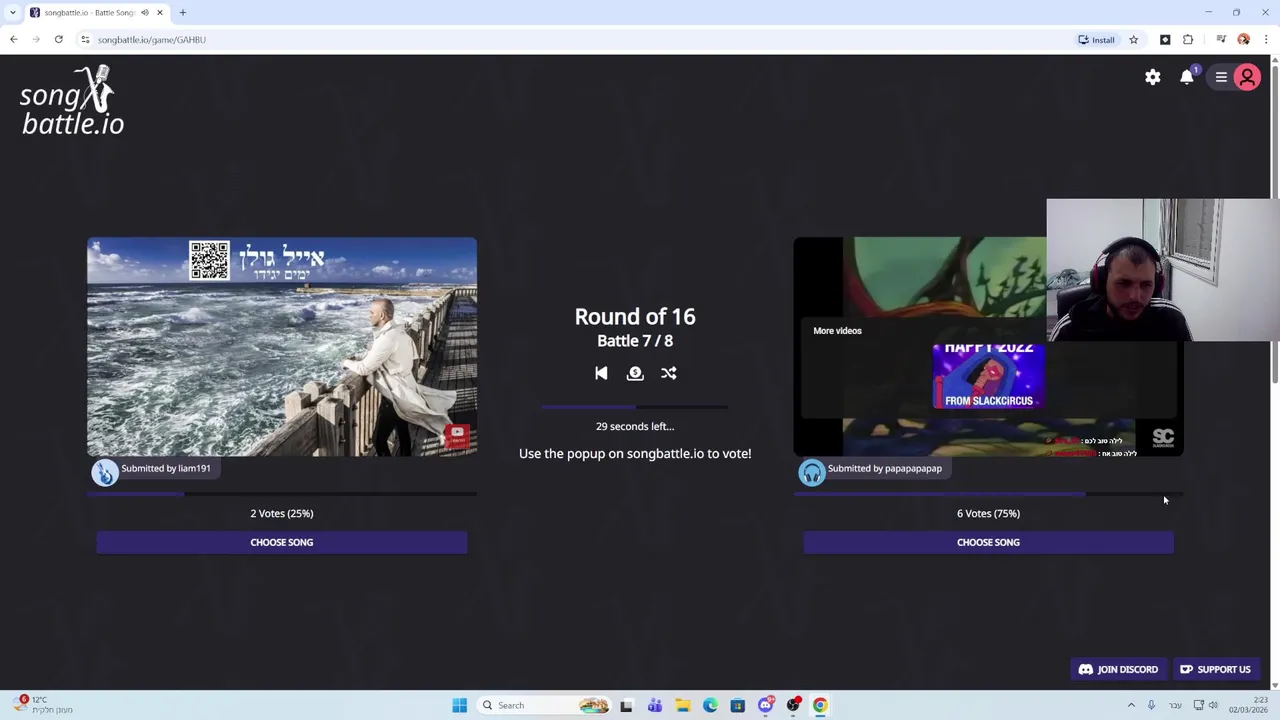Open Microsoft Edge from the taskbar
Image resolution: width=1280 pixels, height=720 pixels.
point(710,705)
